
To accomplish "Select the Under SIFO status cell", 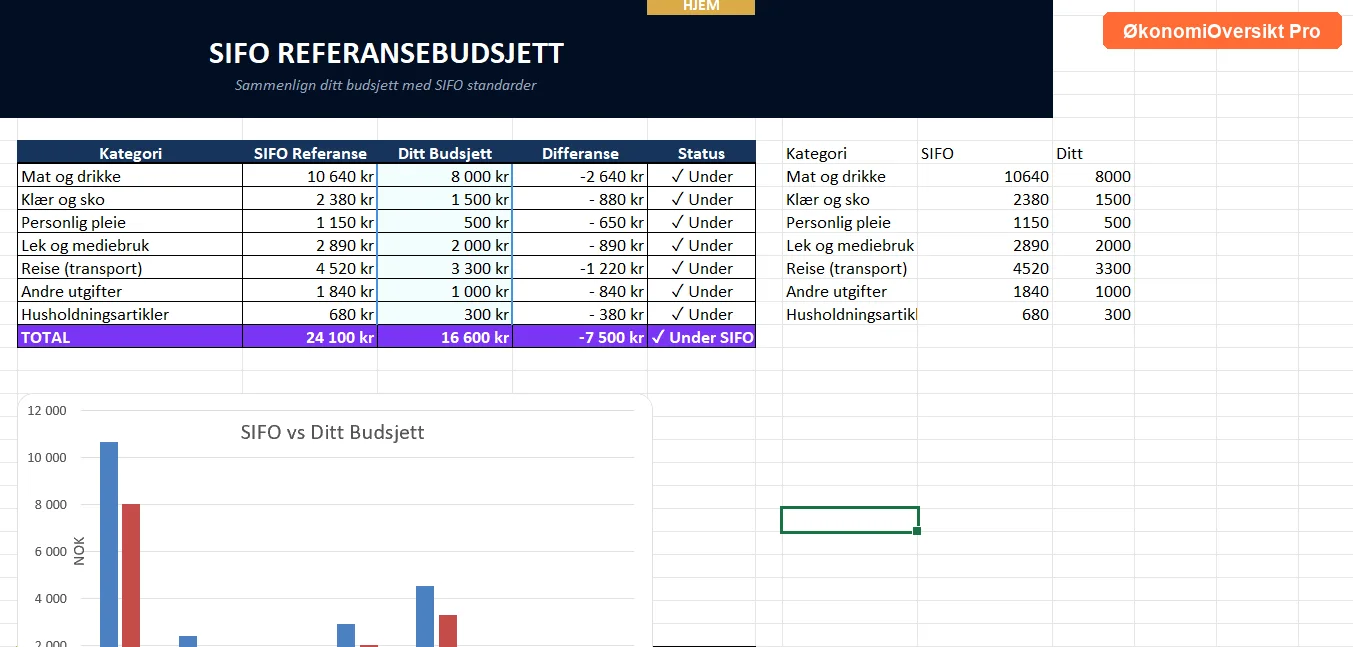I will (701, 337).
